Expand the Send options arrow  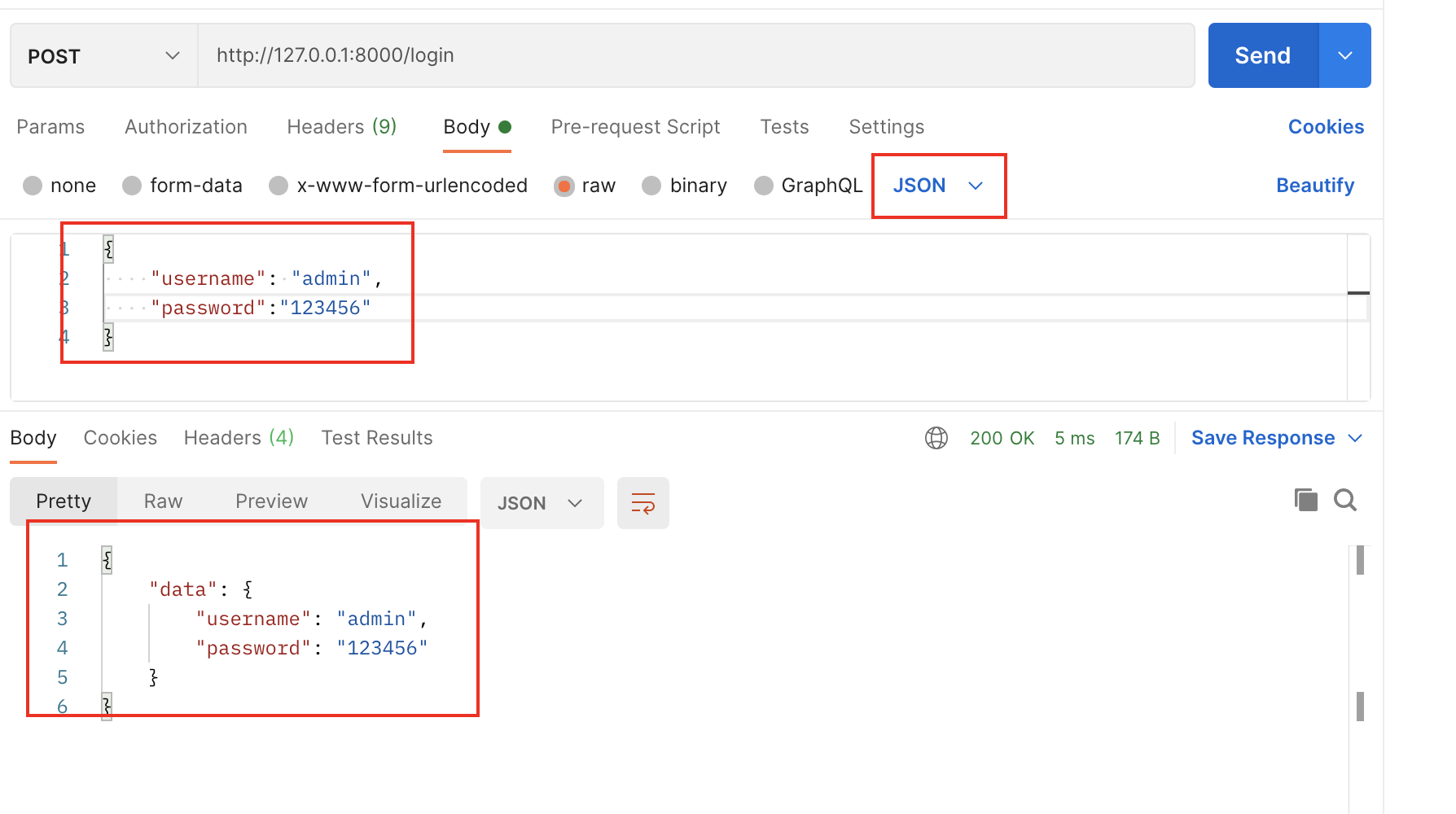tap(1345, 55)
